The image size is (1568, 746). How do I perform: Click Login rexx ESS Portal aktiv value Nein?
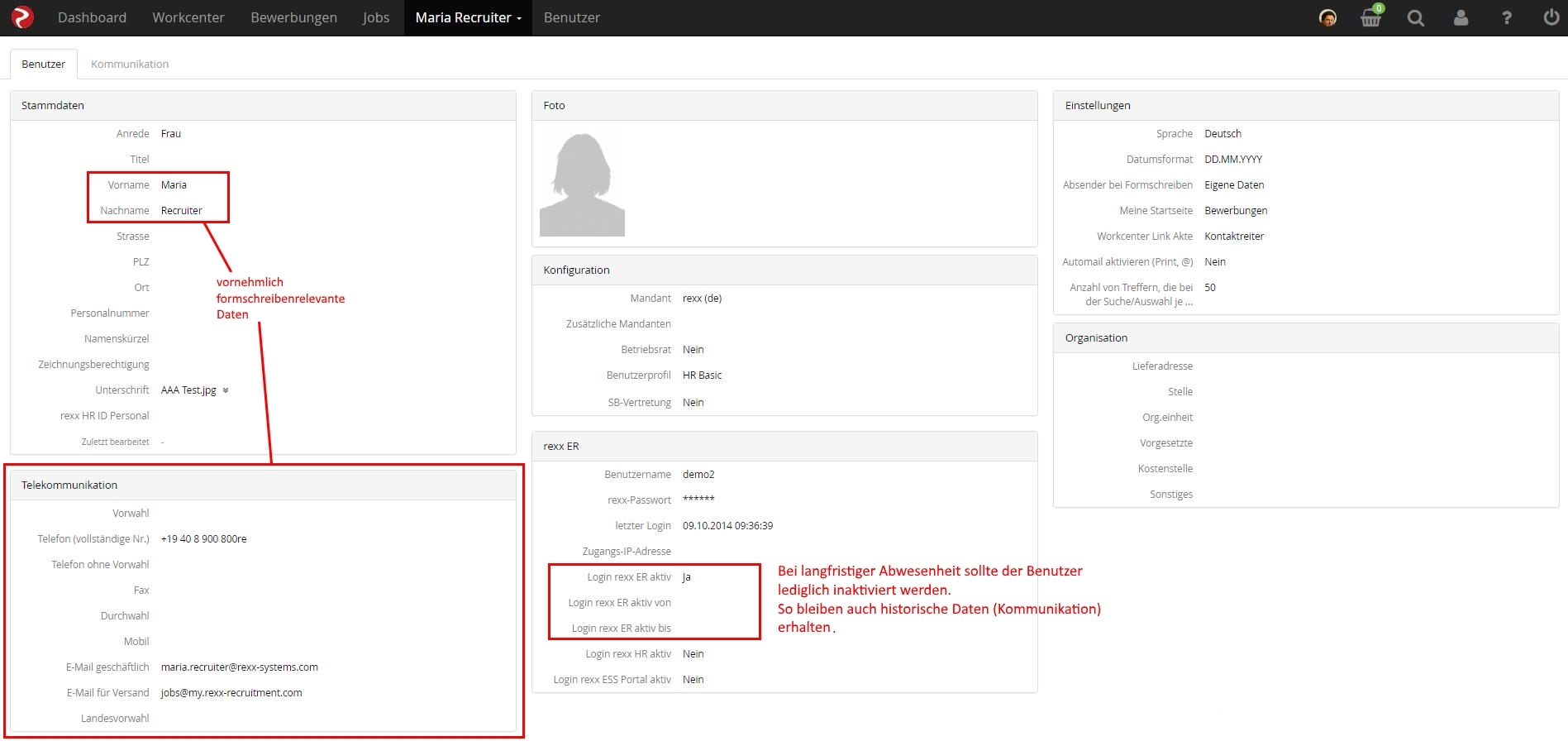pos(693,679)
